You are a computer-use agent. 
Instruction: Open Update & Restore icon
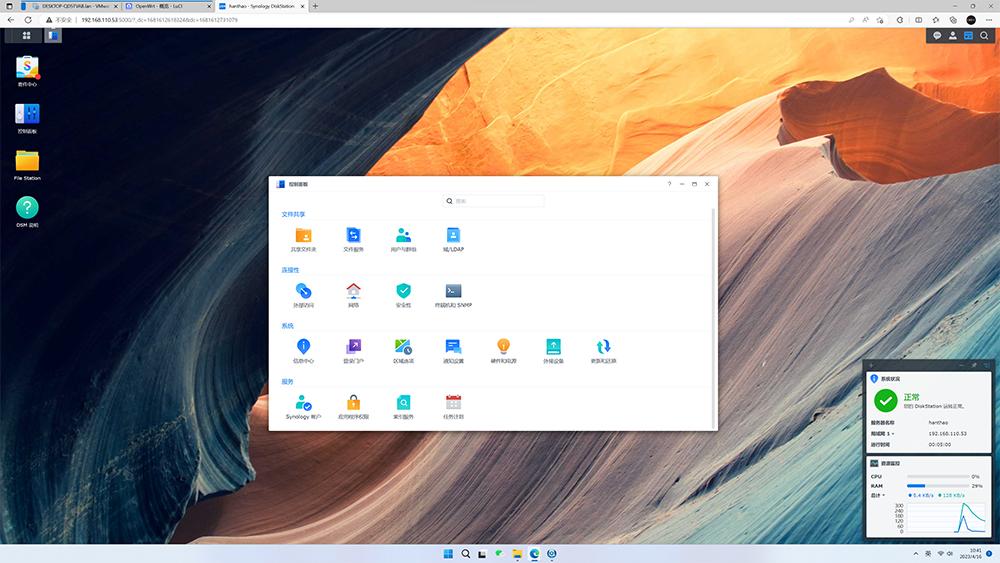603,348
